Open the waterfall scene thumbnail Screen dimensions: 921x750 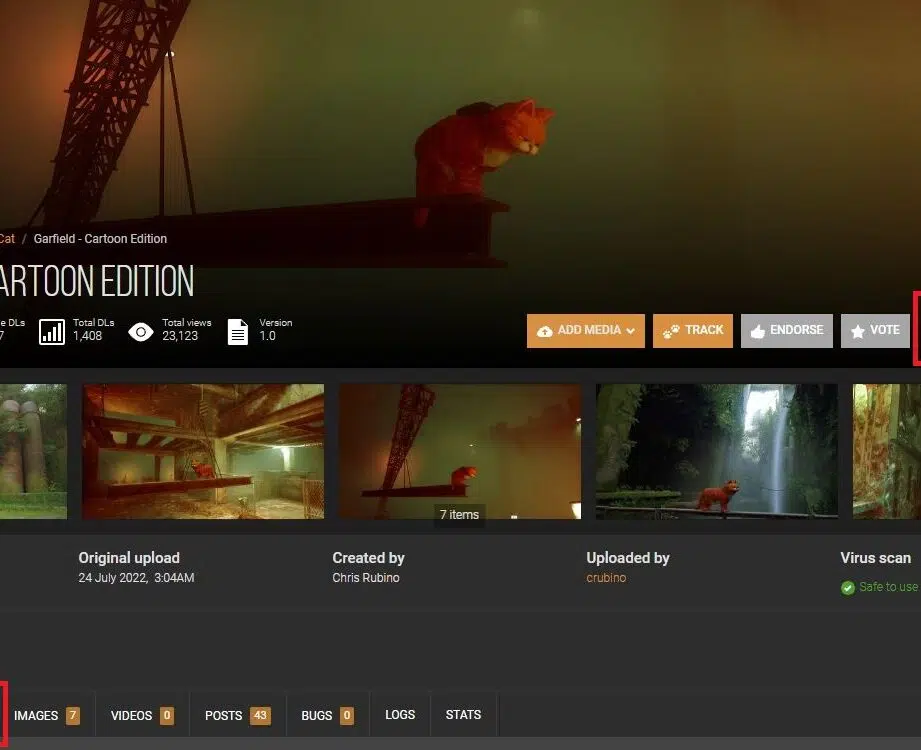[x=717, y=452]
